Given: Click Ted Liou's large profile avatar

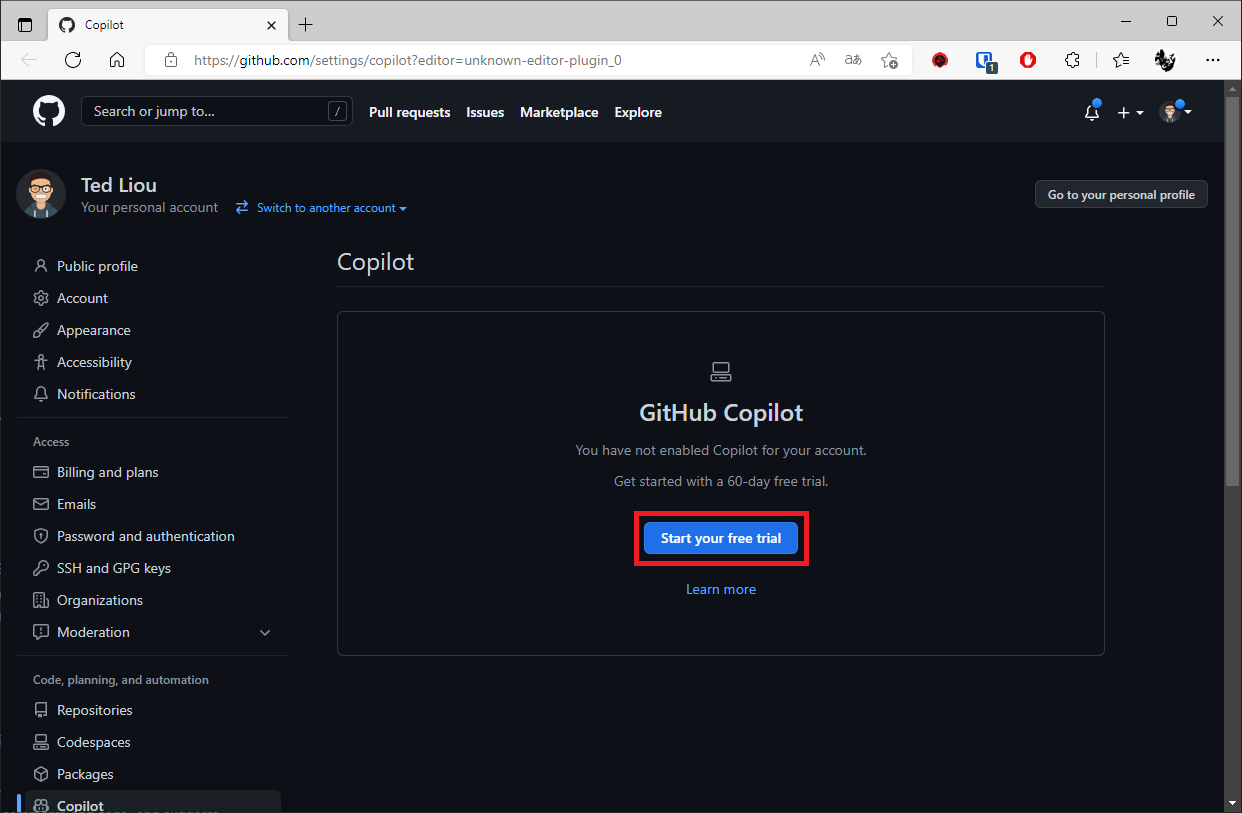Looking at the screenshot, I should click(41, 194).
